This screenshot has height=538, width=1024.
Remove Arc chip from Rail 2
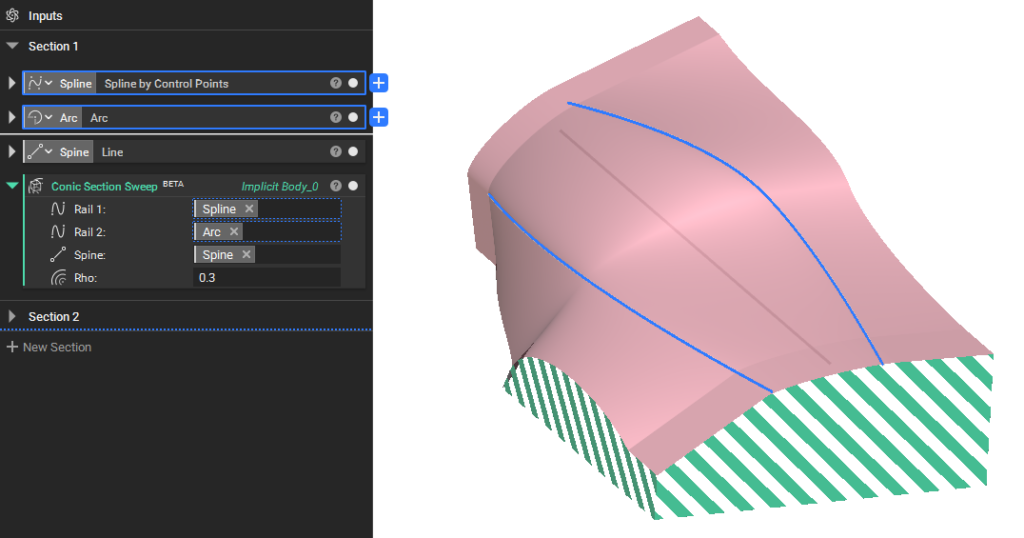234,232
